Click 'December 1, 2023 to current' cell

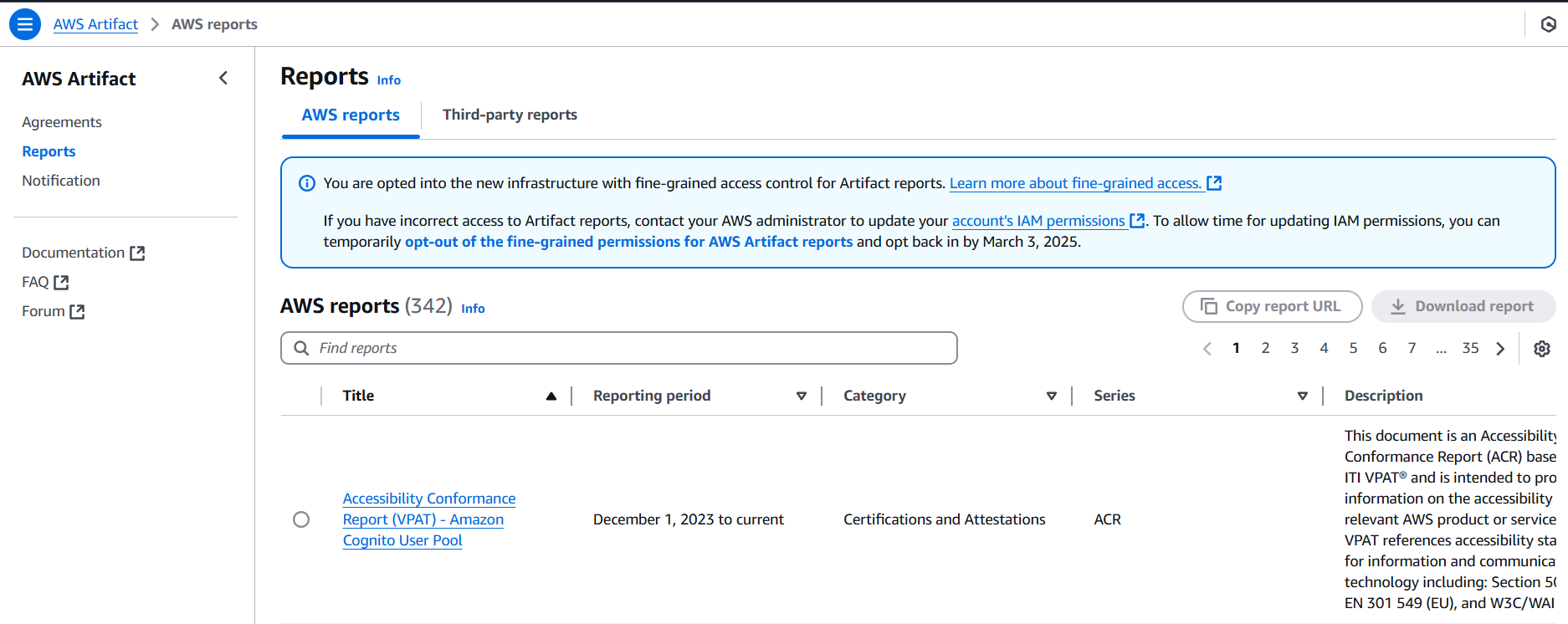[689, 519]
